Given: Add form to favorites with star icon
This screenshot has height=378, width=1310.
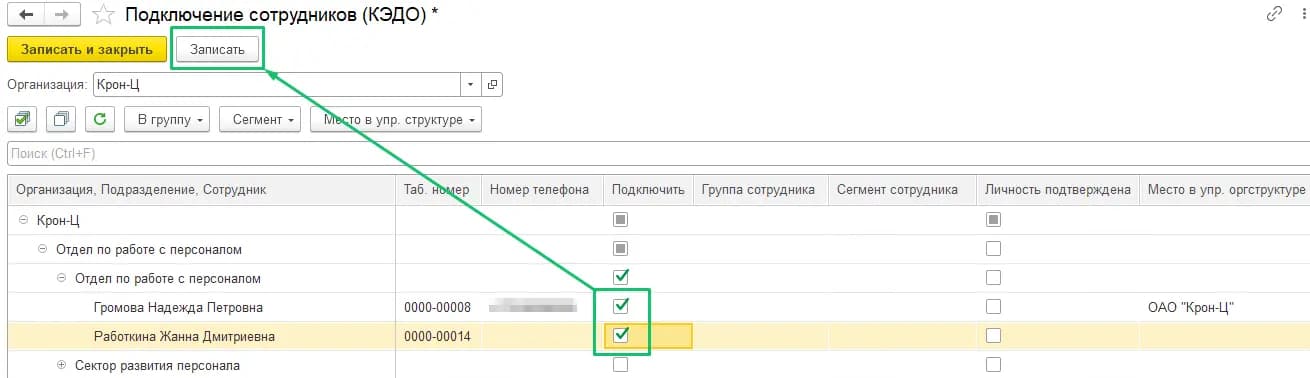Looking at the screenshot, I should (102, 15).
